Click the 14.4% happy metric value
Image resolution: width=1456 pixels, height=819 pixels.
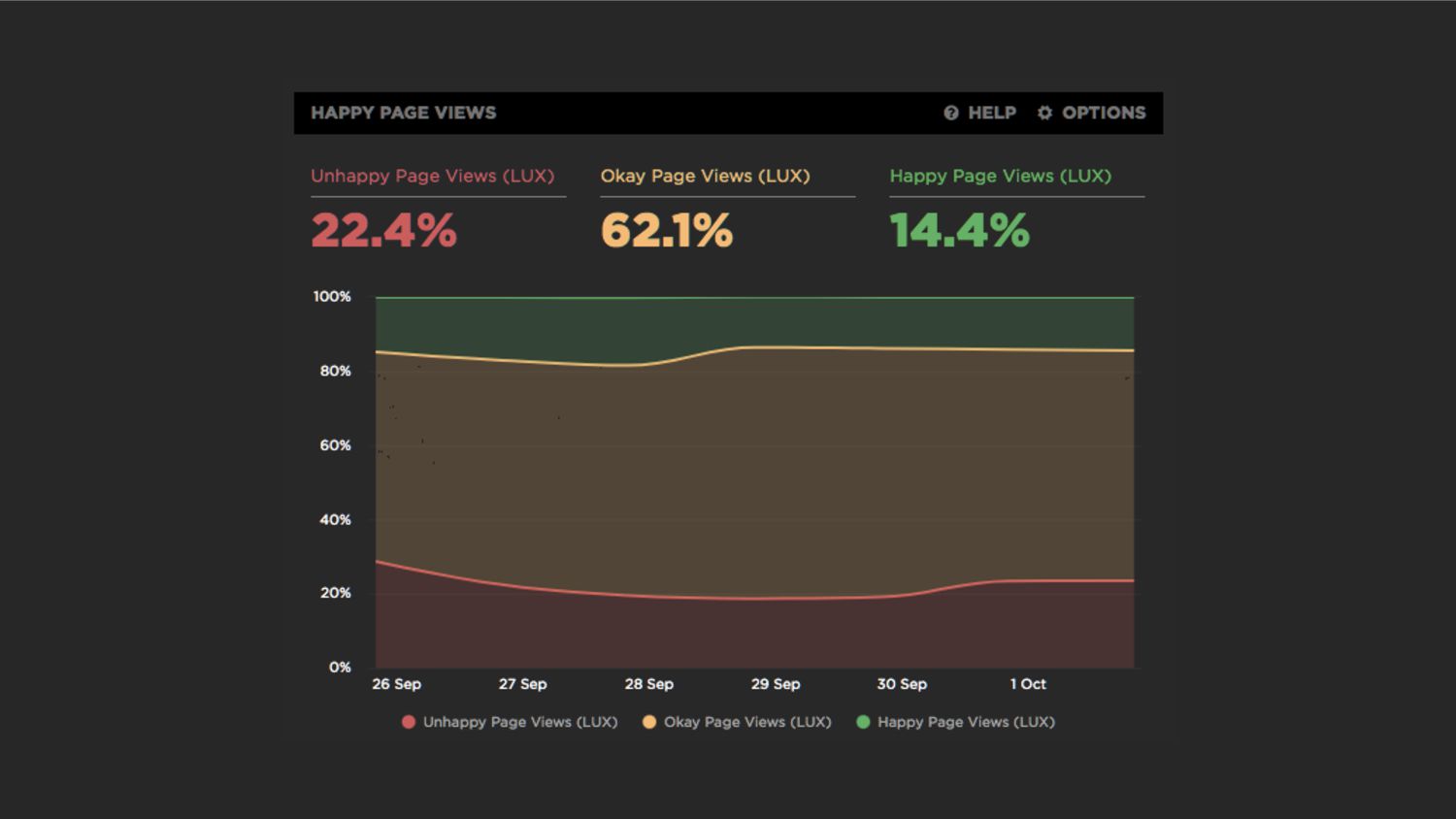(959, 231)
